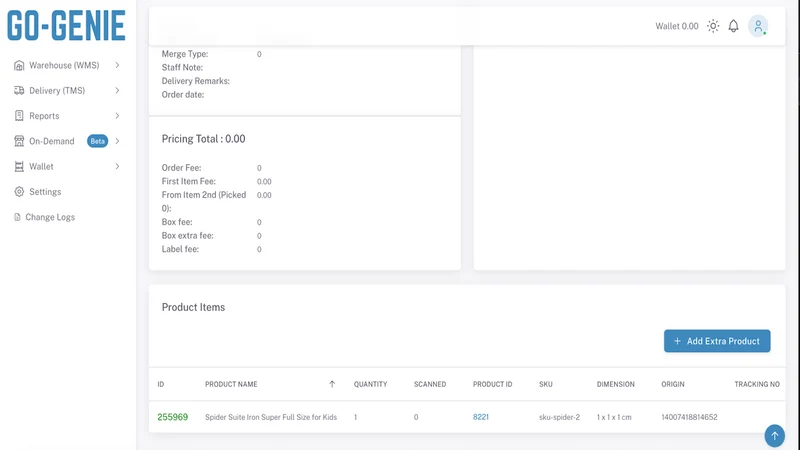
Task: Click the Wallet sidebar icon
Action: click(x=19, y=166)
